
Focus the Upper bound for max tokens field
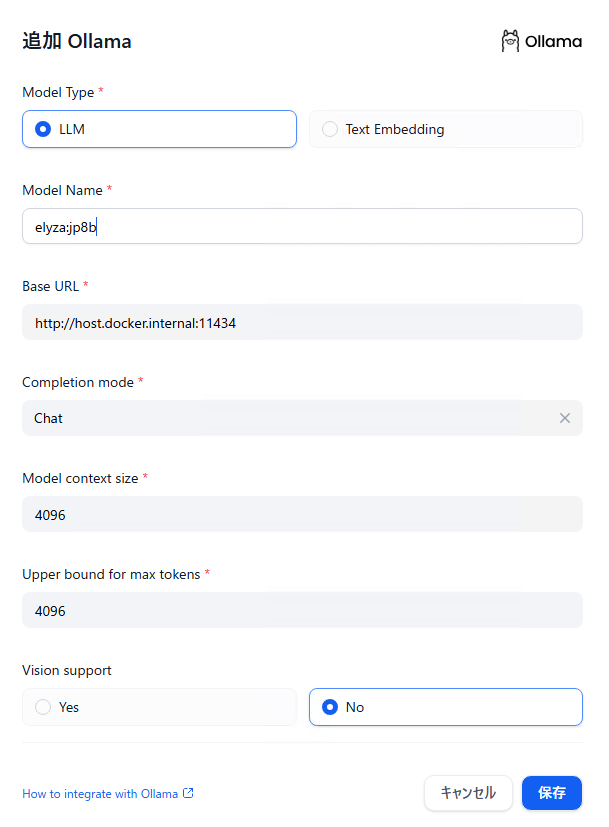click(302, 610)
